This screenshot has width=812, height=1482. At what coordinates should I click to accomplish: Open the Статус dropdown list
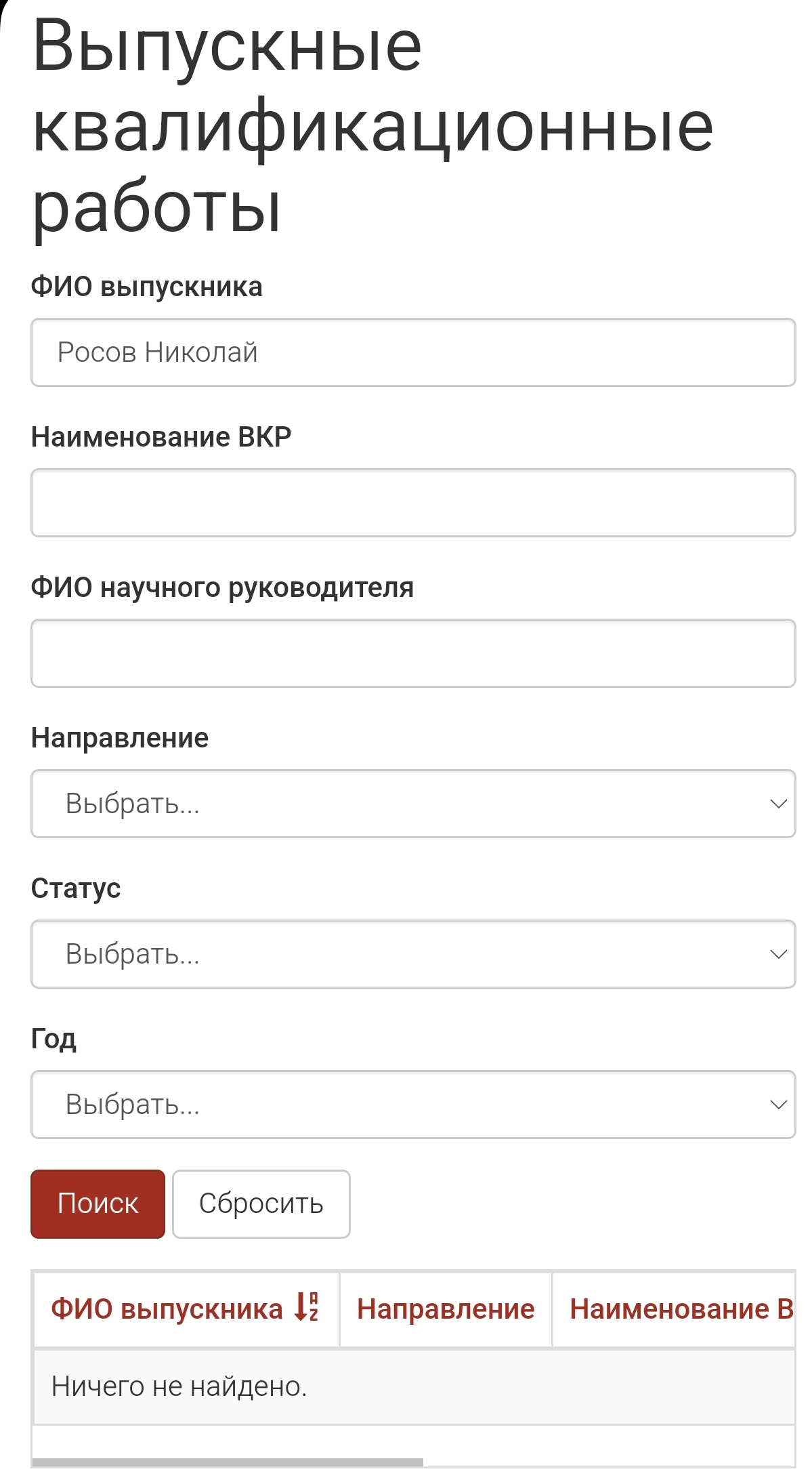click(413, 954)
